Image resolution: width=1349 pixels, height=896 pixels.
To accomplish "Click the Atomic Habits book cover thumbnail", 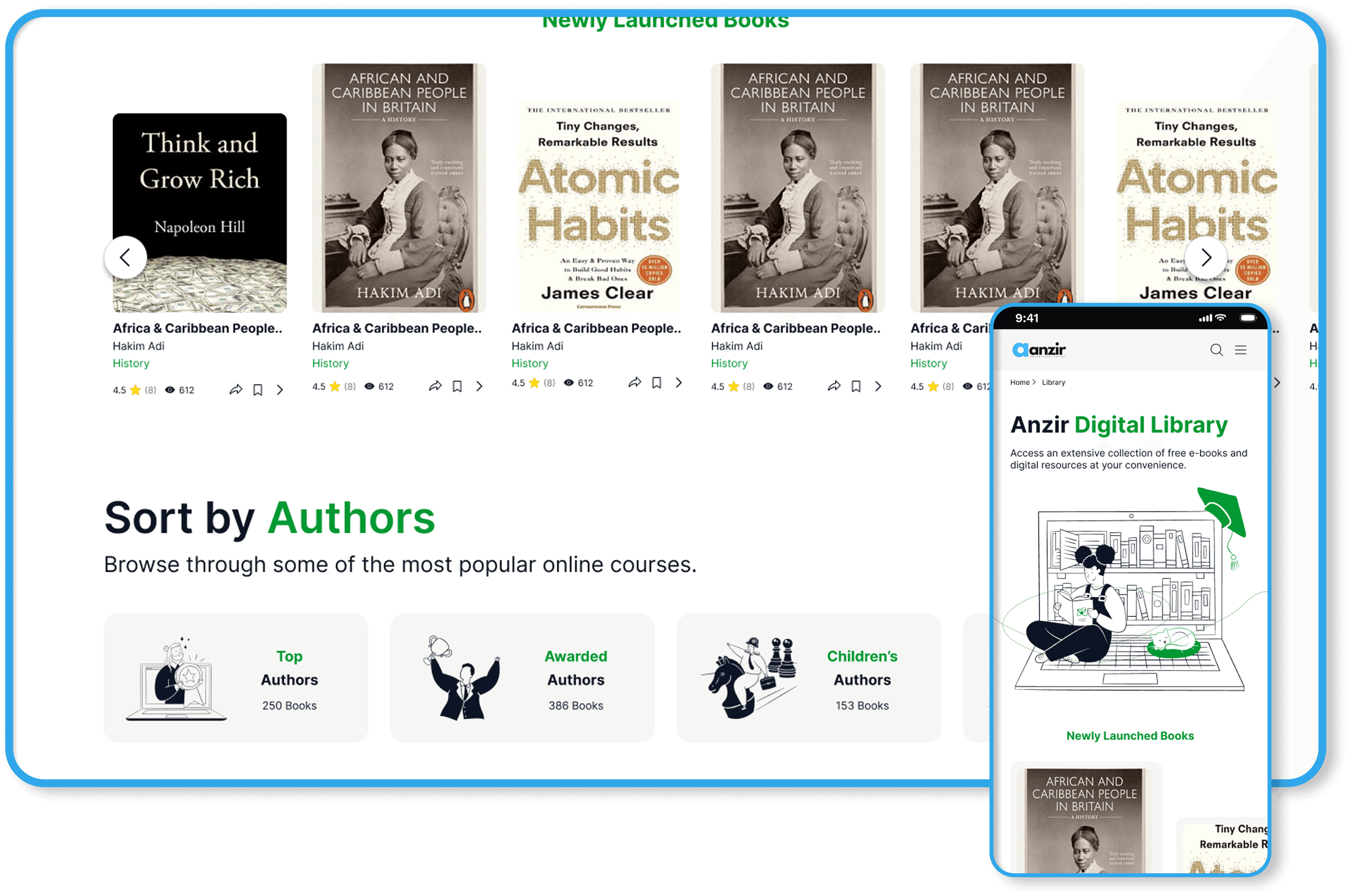I will tap(598, 206).
